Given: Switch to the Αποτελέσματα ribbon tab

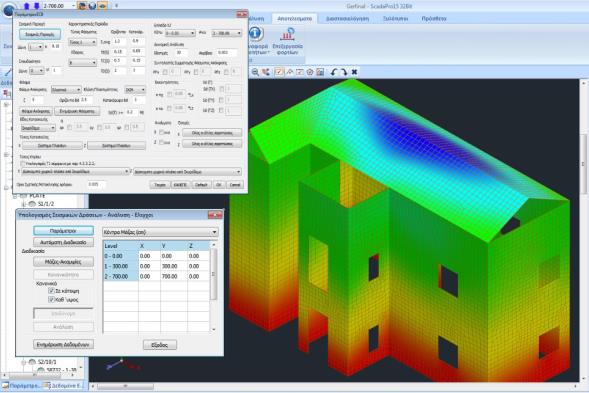Looking at the screenshot, I should pyautogui.click(x=294, y=18).
